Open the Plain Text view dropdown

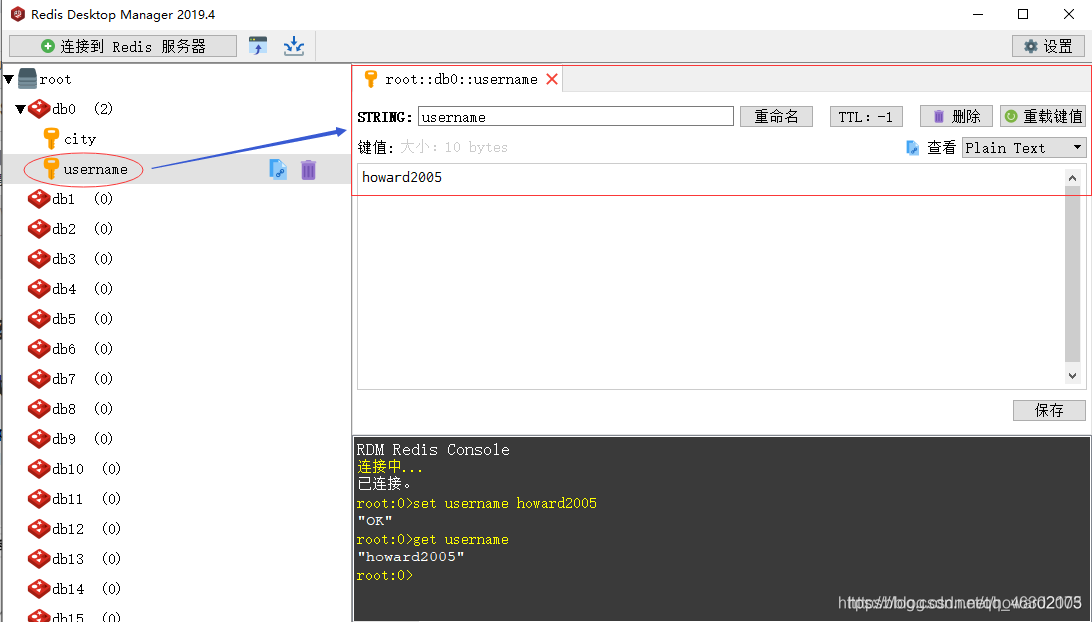pyautogui.click(x=1024, y=148)
